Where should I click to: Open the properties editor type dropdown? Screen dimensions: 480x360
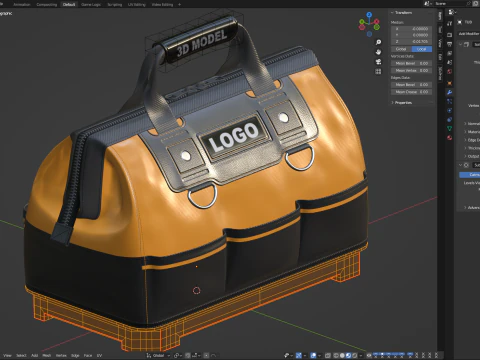point(452,12)
